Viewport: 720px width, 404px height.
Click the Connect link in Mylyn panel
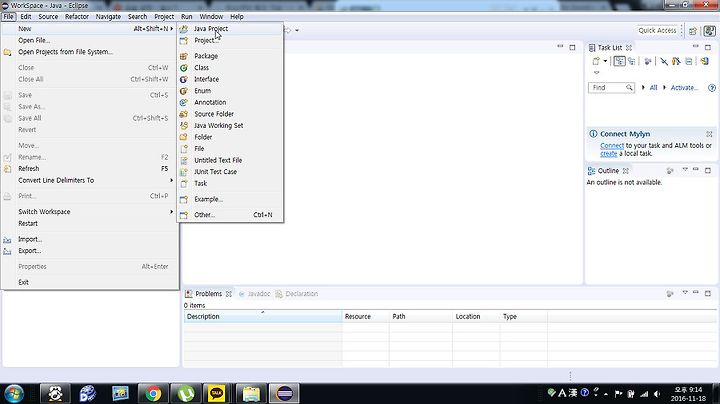click(612, 146)
